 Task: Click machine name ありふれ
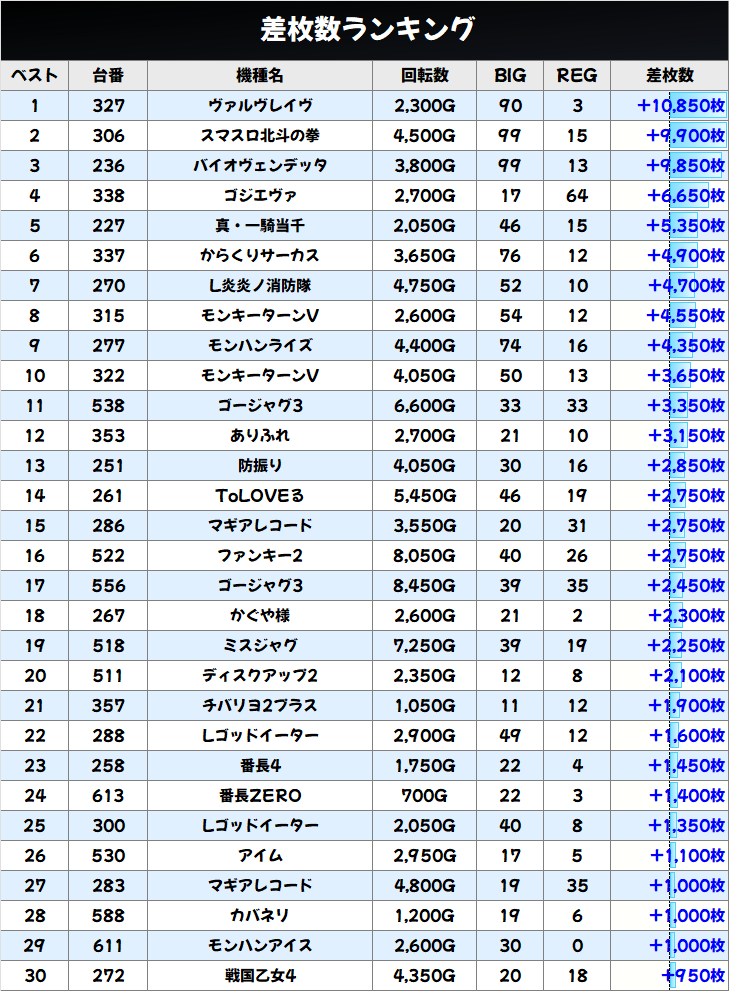point(260,435)
